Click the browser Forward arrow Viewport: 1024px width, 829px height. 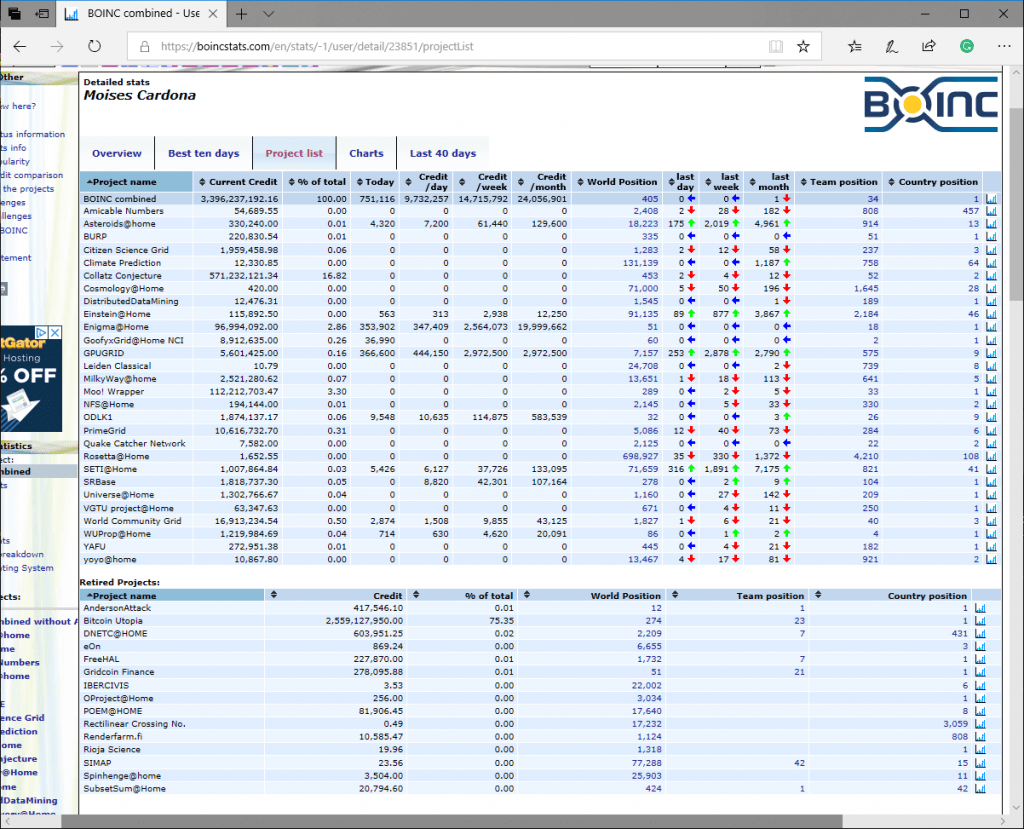point(57,46)
